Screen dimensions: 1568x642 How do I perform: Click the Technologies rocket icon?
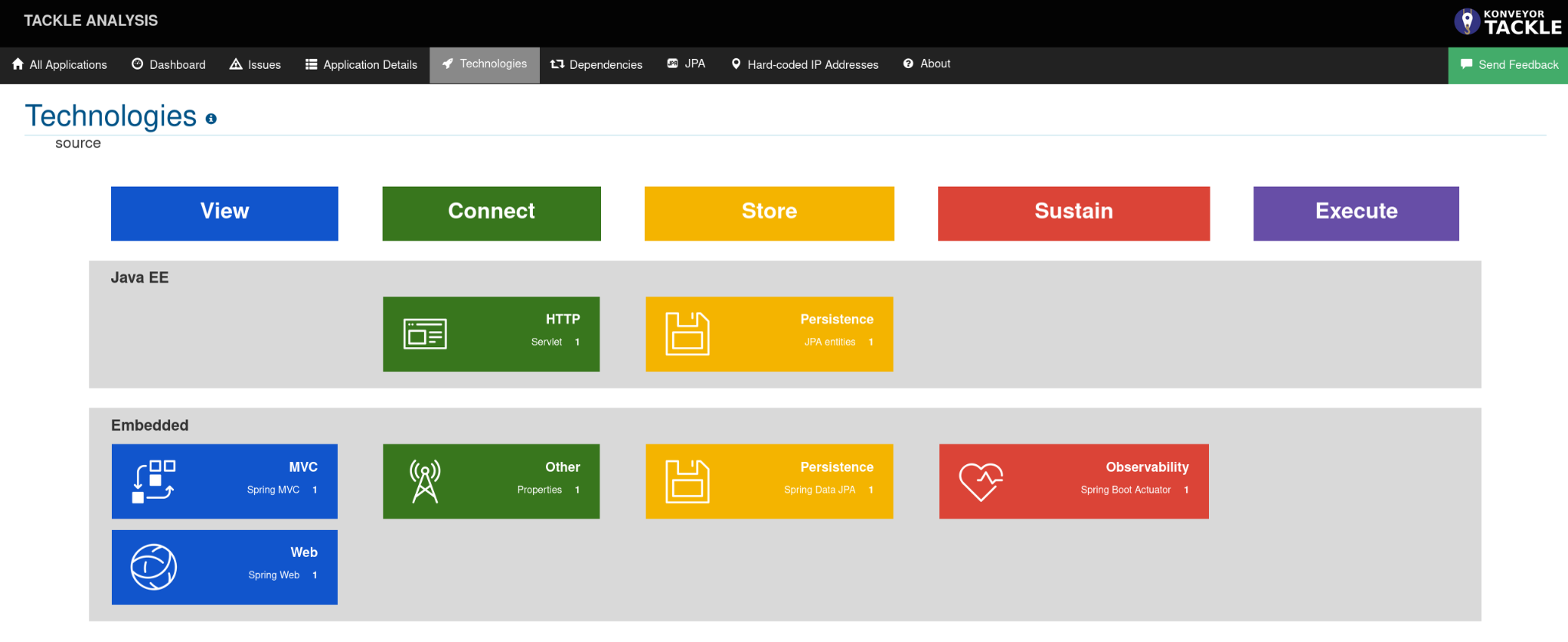[448, 64]
